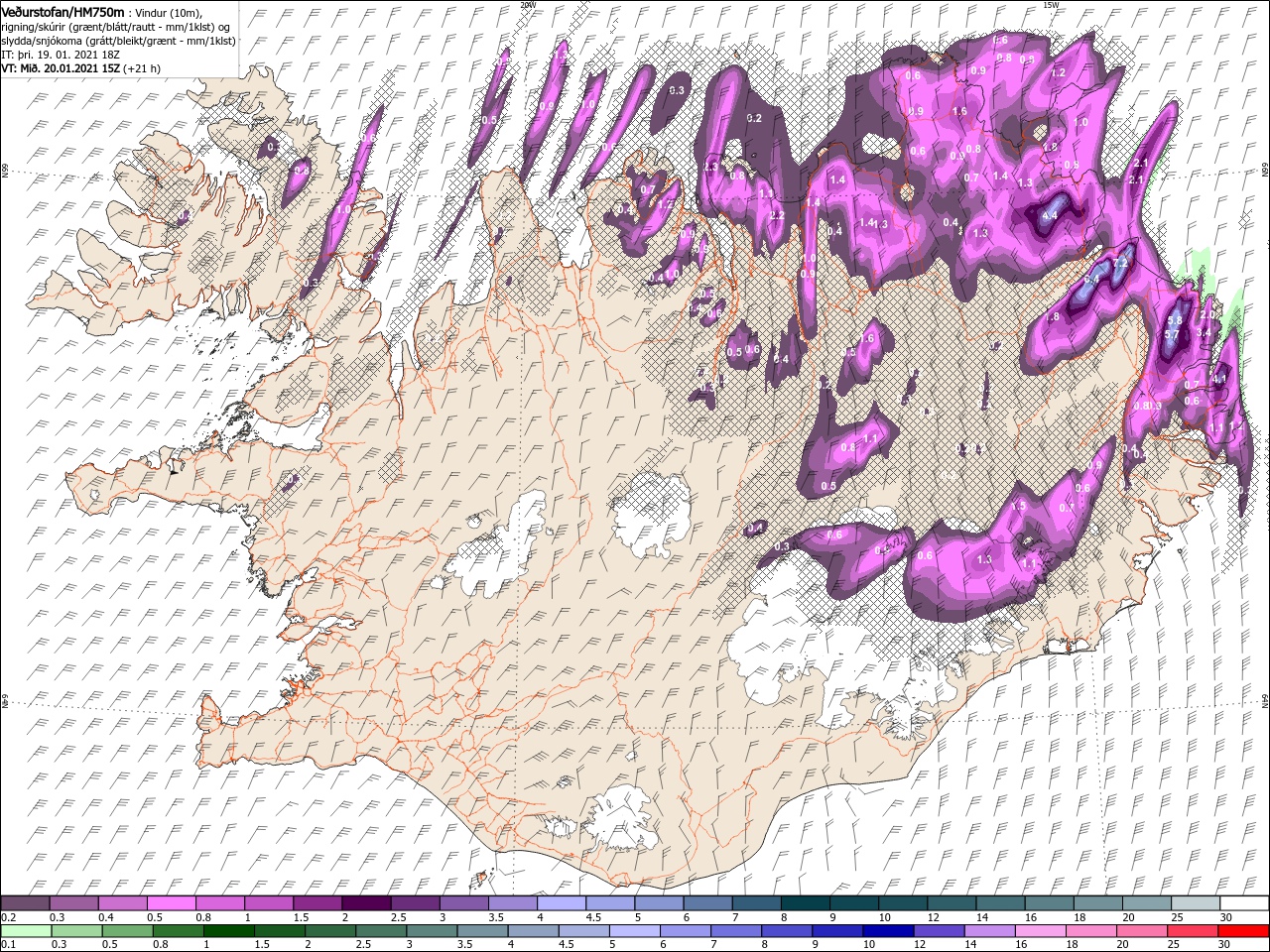The height and width of the screenshot is (952, 1270).
Task: Click the 2.2 precipitation value on the map
Action: pos(778,215)
